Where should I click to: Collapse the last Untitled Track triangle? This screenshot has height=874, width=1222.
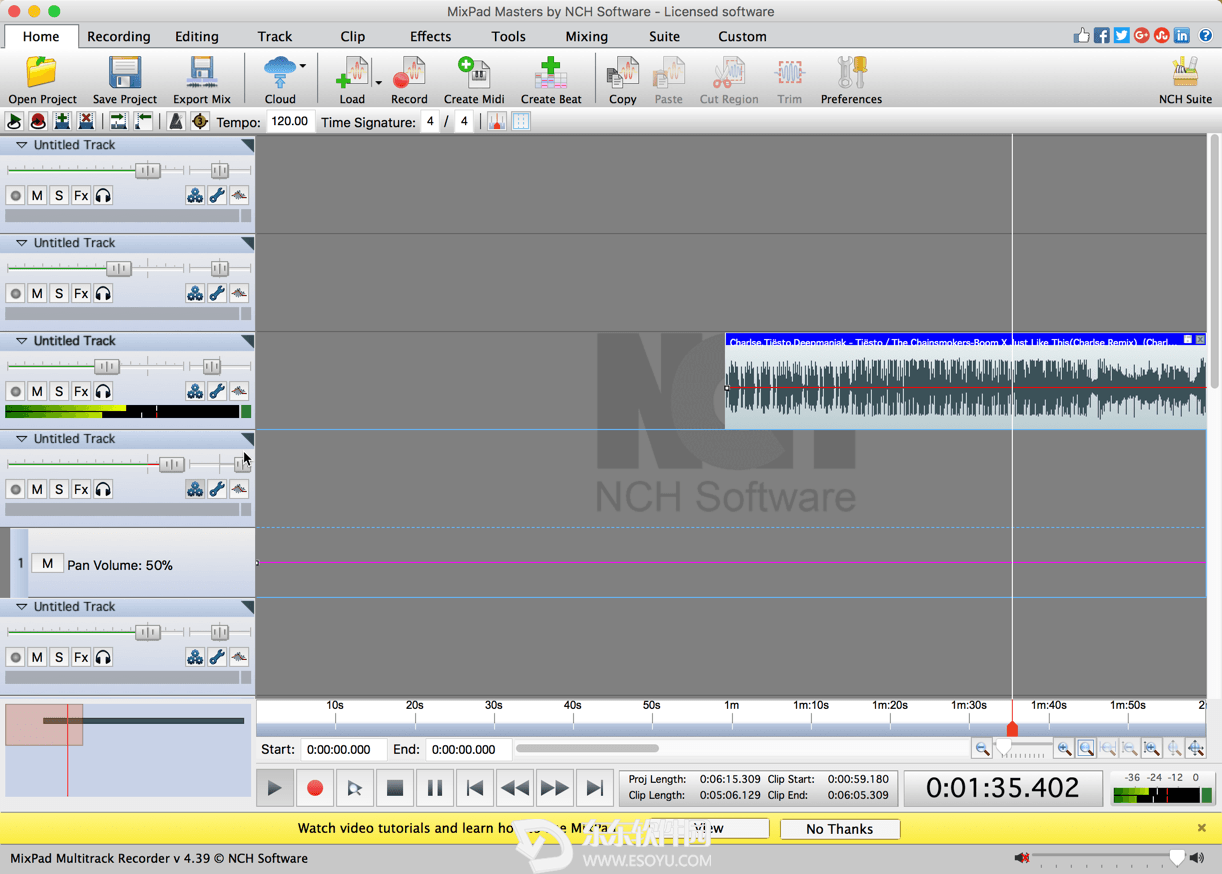point(21,607)
